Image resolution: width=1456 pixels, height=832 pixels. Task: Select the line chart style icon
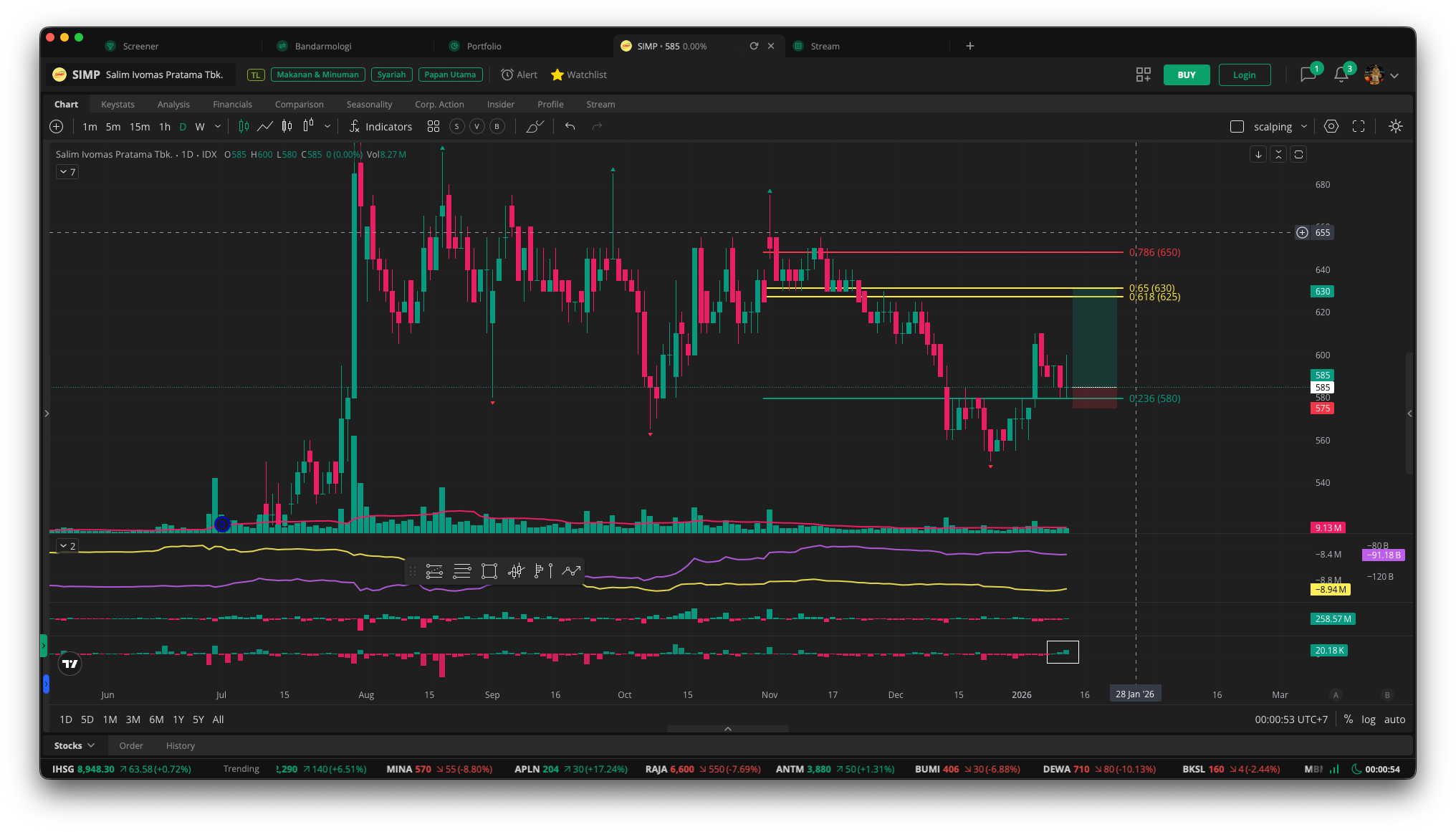[x=265, y=127]
